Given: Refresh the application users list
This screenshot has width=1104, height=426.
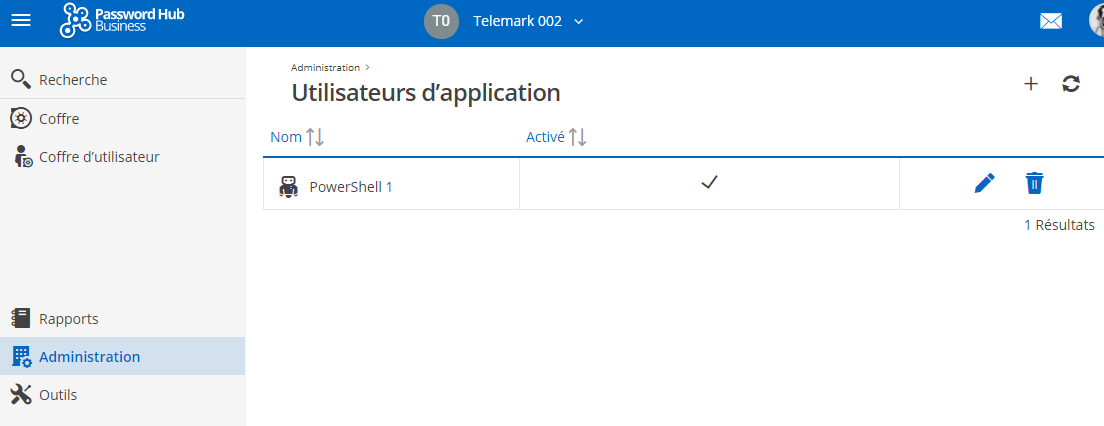Looking at the screenshot, I should point(1071,84).
